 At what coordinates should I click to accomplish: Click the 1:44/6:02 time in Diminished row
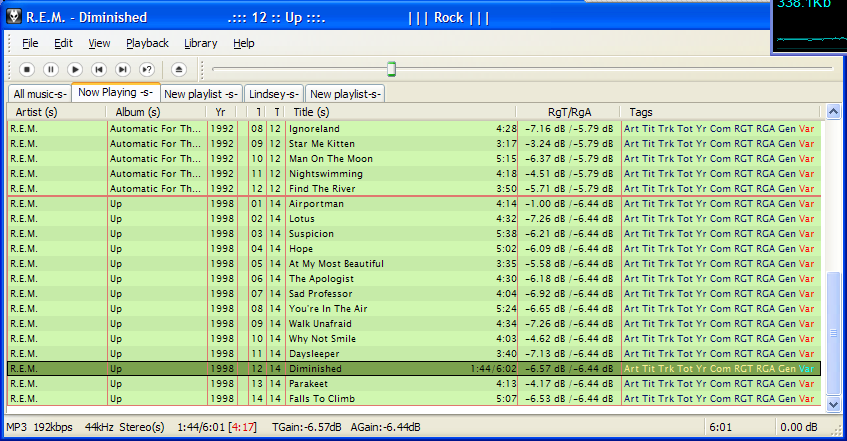493,369
